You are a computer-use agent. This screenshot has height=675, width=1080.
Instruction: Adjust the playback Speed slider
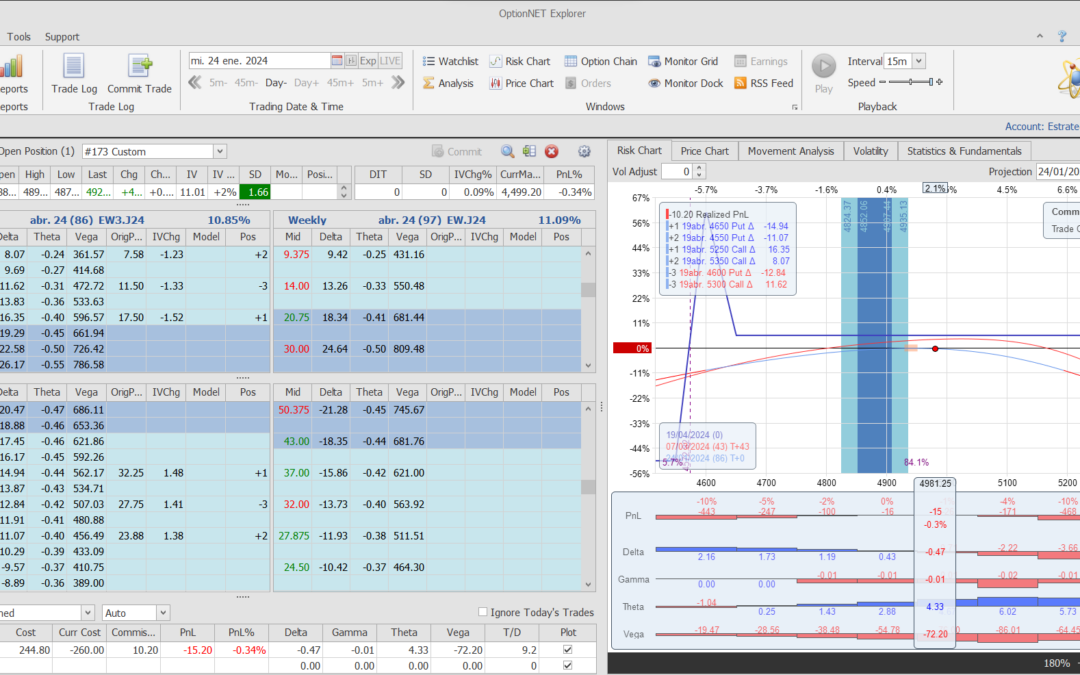coord(910,83)
